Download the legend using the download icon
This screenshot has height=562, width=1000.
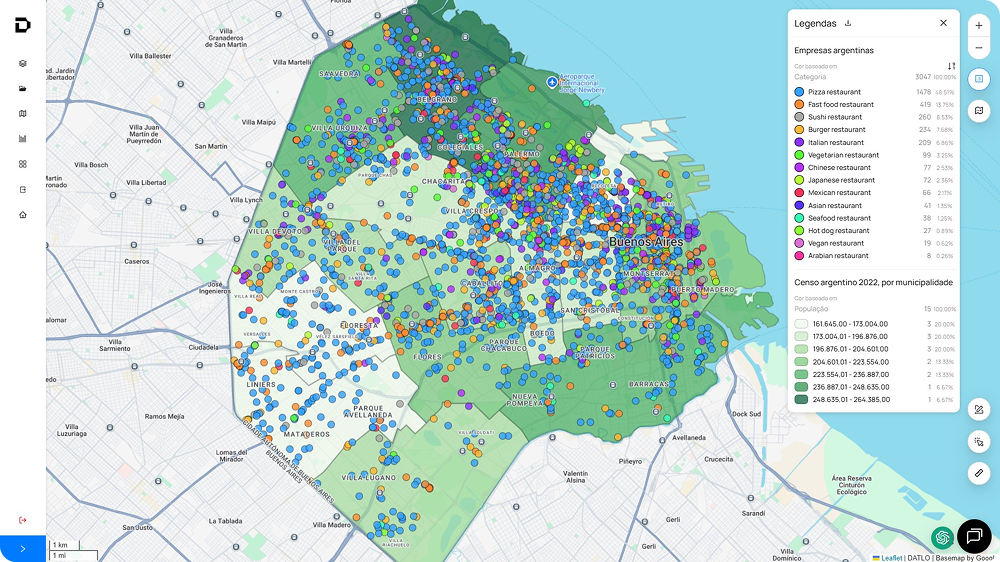click(848, 23)
